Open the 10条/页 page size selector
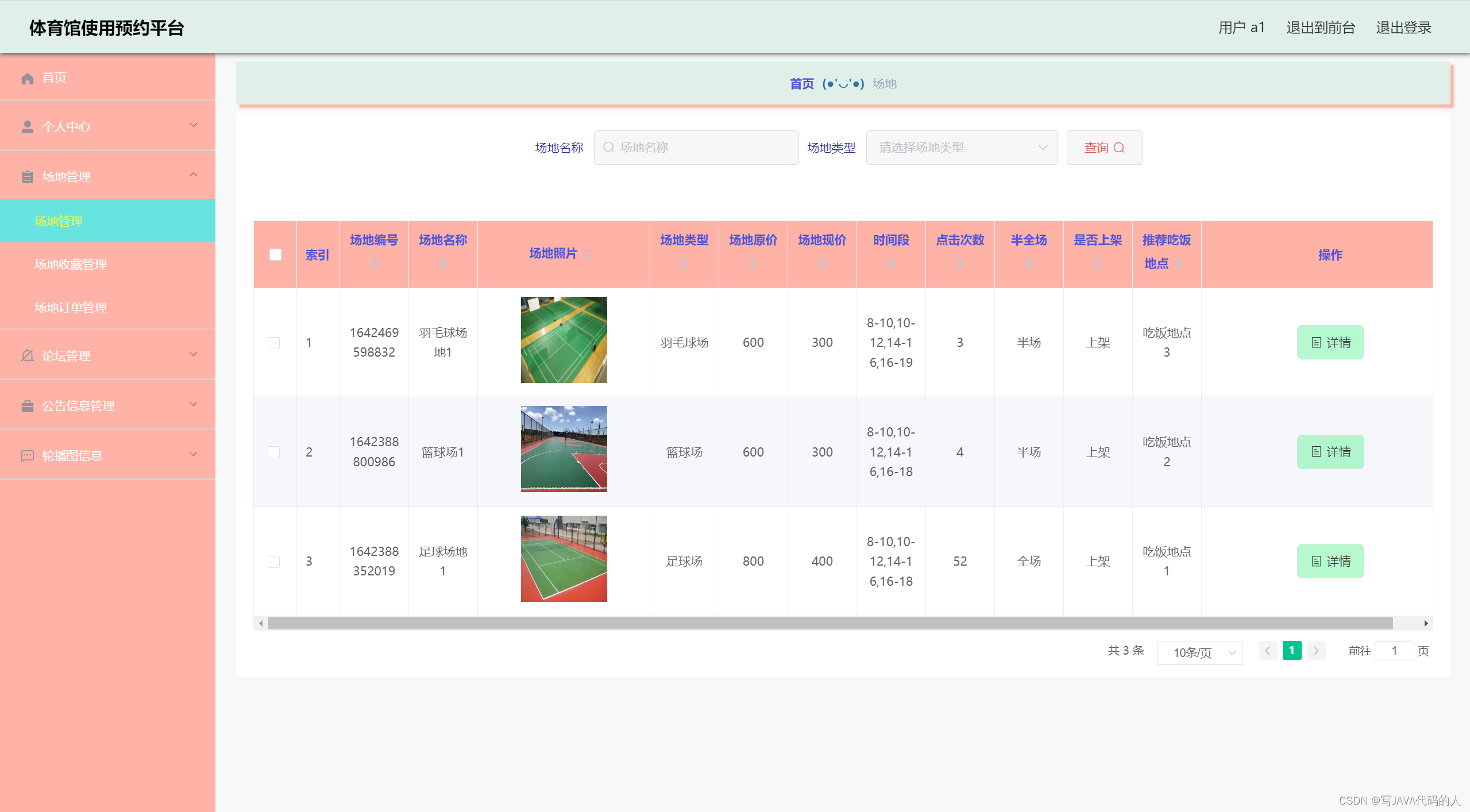1470x812 pixels. [1199, 652]
